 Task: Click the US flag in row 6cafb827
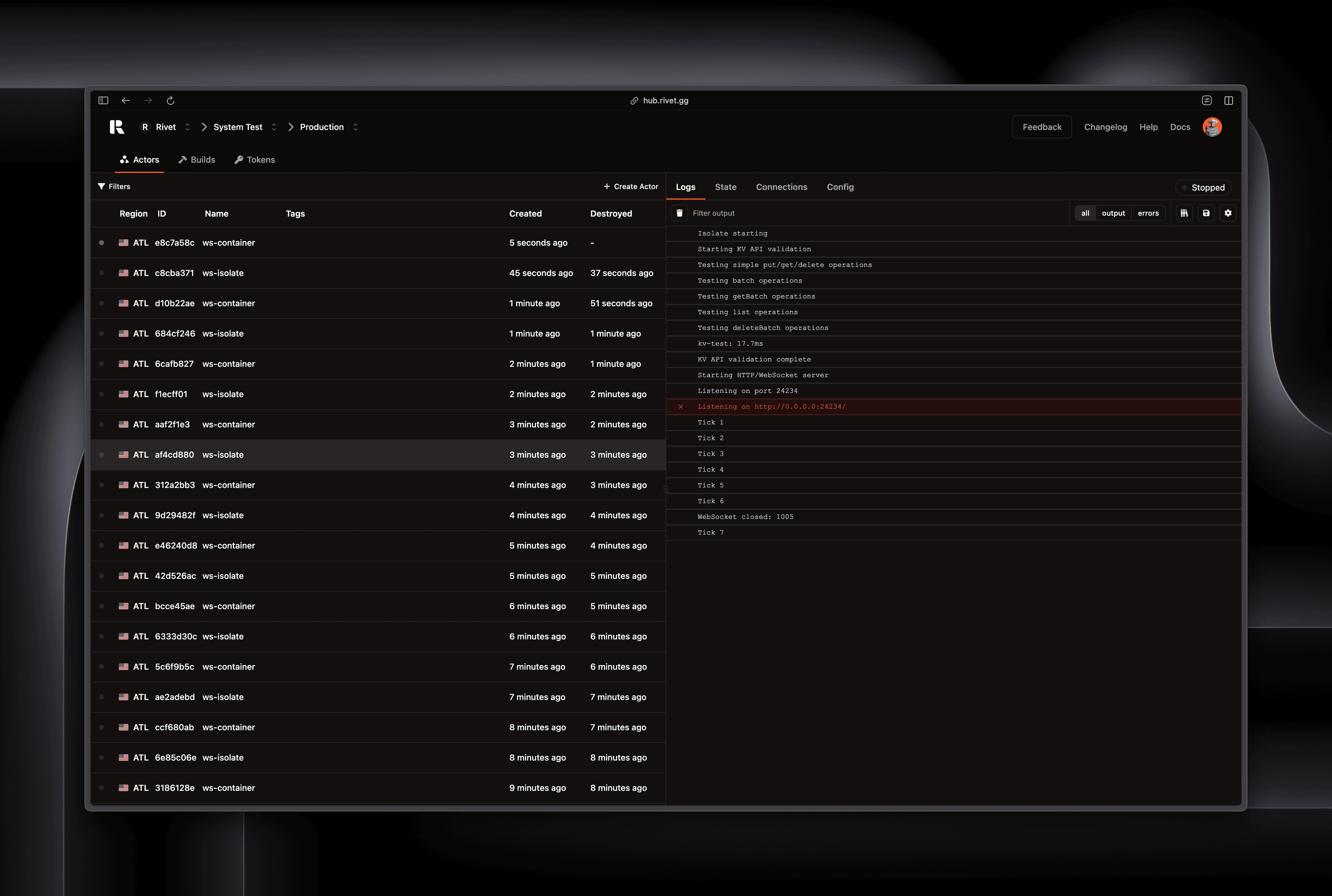tap(123, 364)
